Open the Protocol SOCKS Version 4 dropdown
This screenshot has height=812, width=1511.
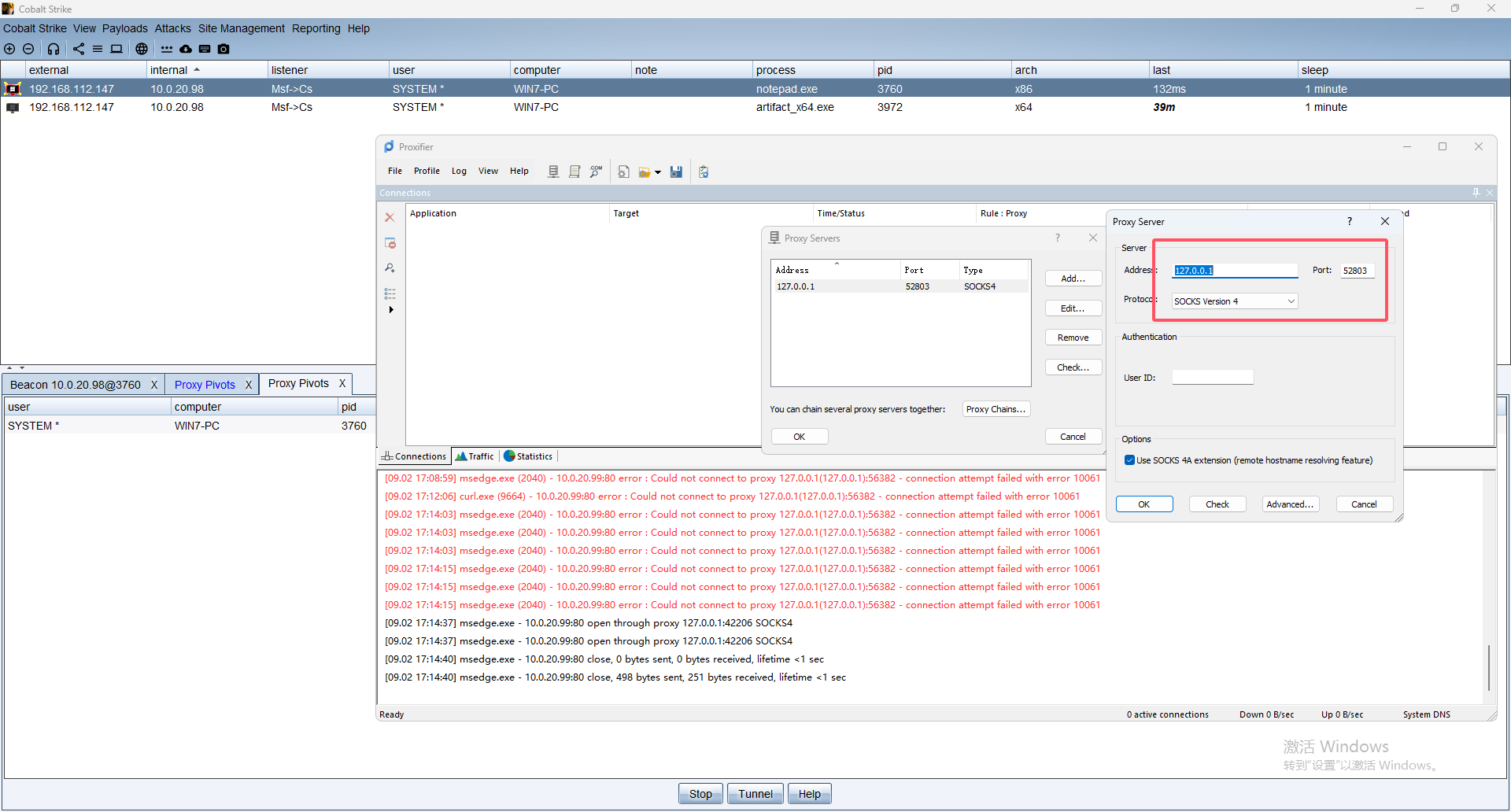click(1234, 301)
